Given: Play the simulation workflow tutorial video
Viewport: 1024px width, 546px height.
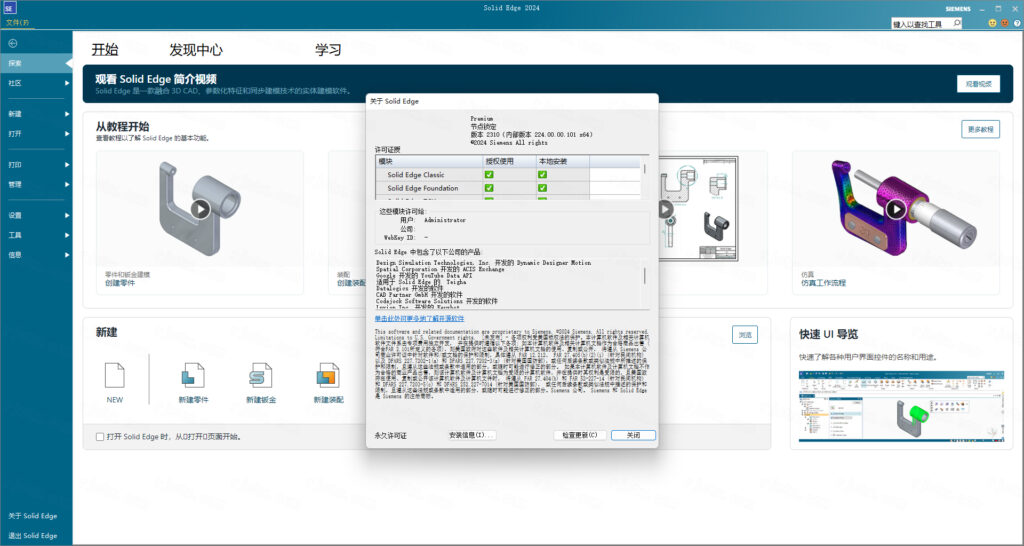Looking at the screenshot, I should pos(896,209).
